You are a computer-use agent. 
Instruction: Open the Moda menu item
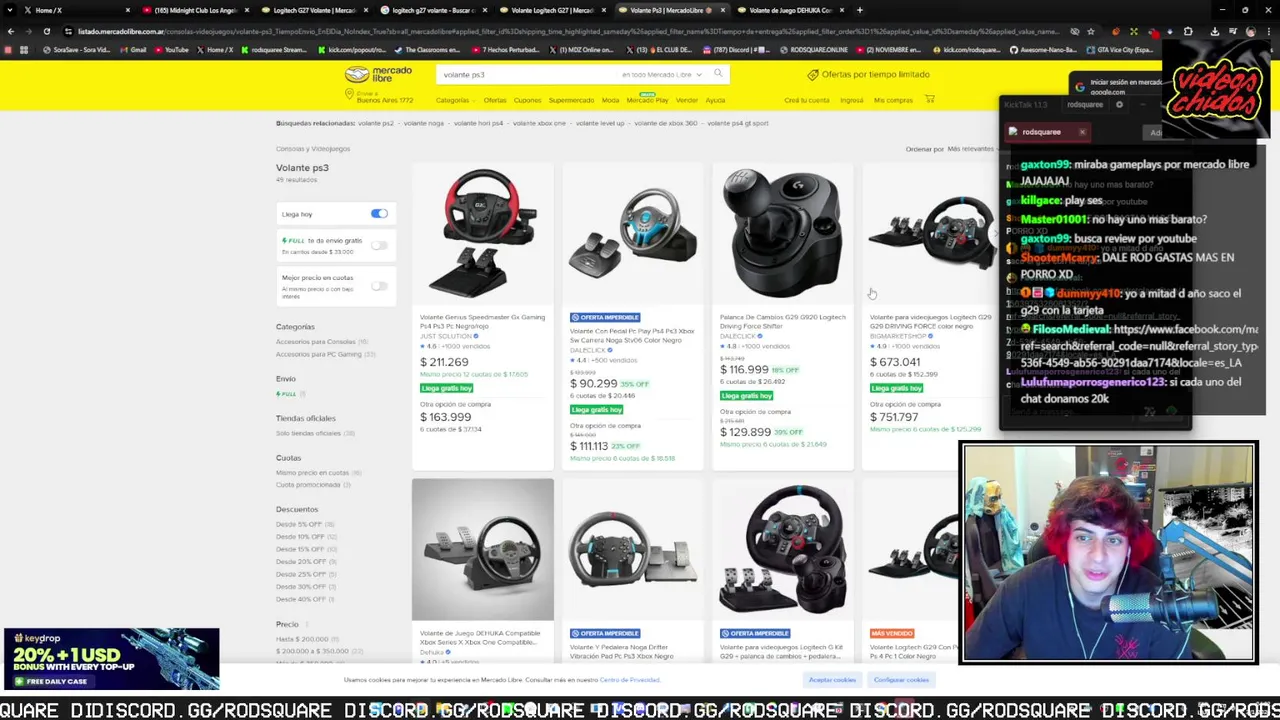610,100
